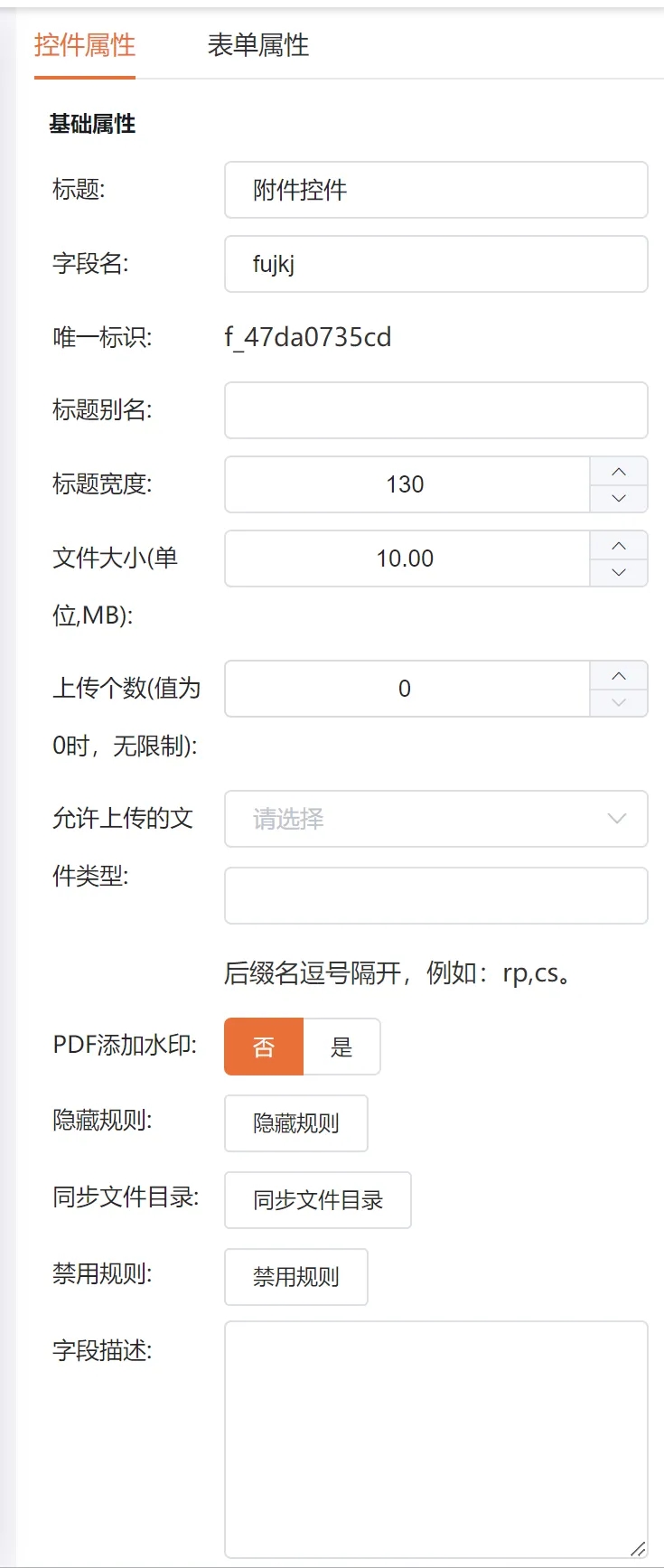Increase the upload count value
The height and width of the screenshot is (1568, 664).
[x=619, y=676]
